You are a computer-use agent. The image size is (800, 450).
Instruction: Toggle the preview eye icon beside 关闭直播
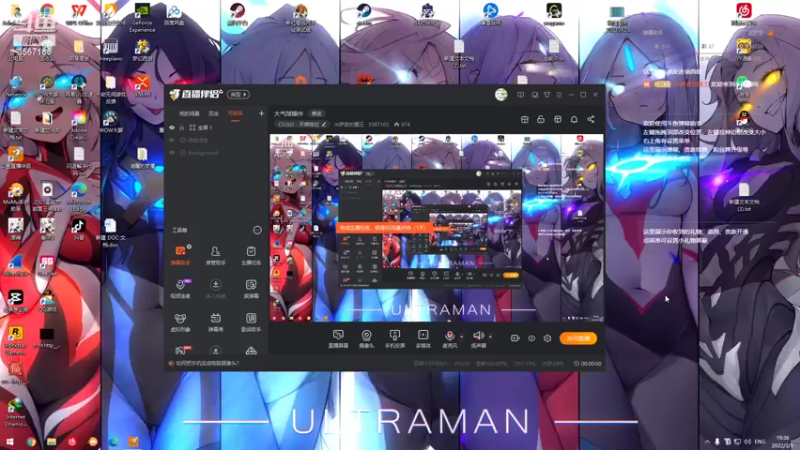pos(531,338)
